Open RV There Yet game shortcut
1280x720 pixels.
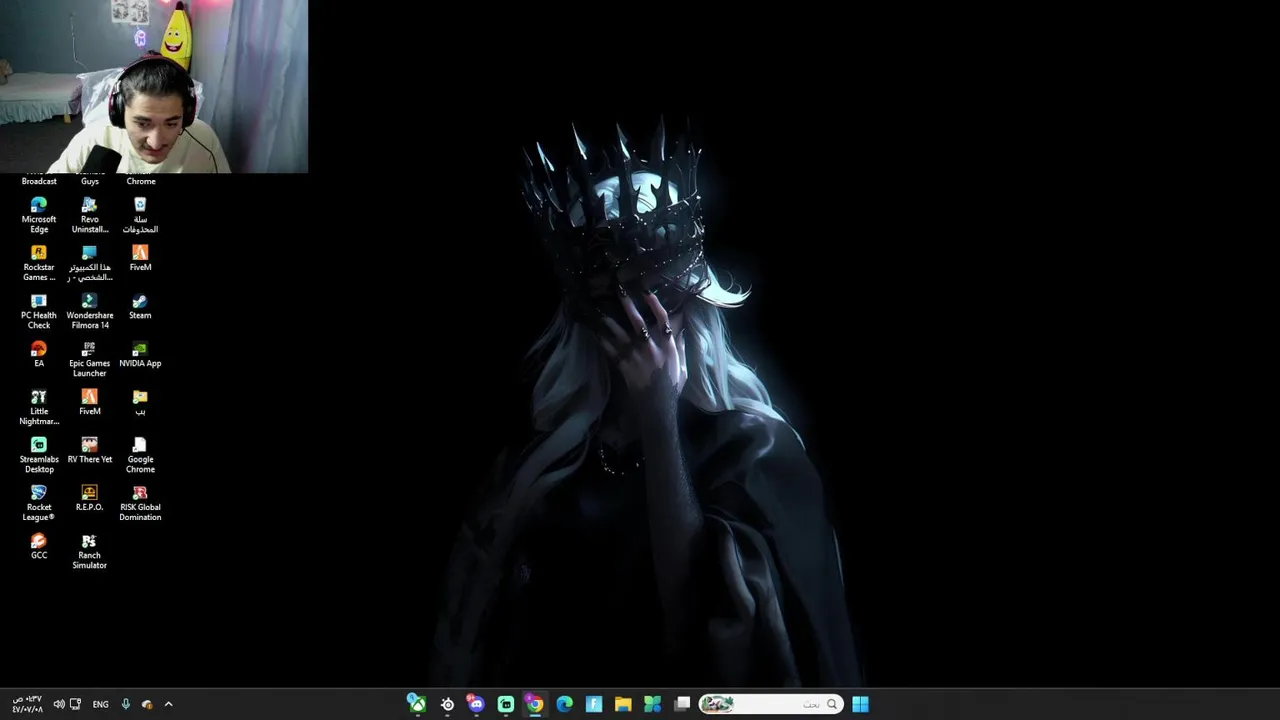click(89, 451)
